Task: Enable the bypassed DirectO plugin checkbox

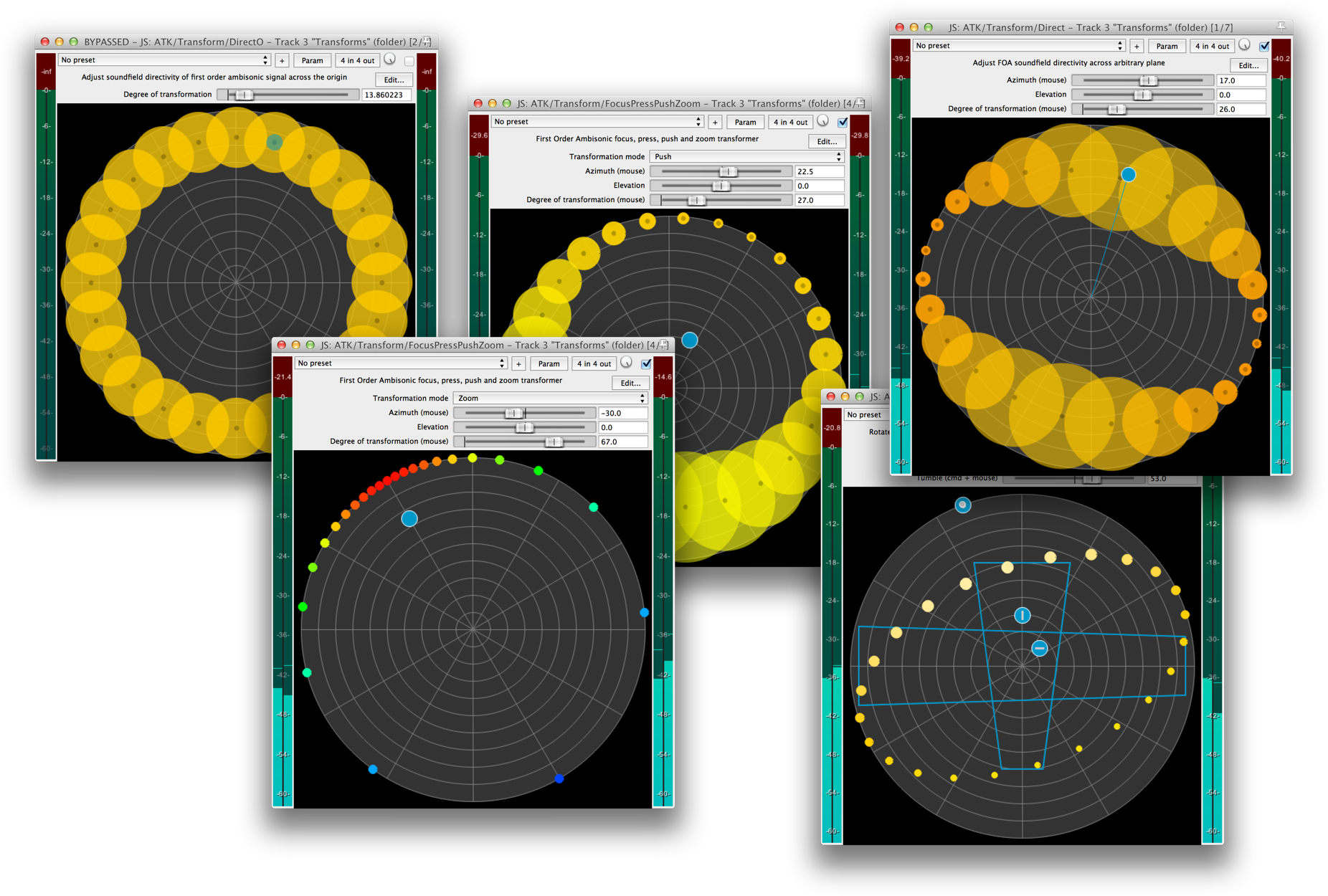Action: pos(409,61)
